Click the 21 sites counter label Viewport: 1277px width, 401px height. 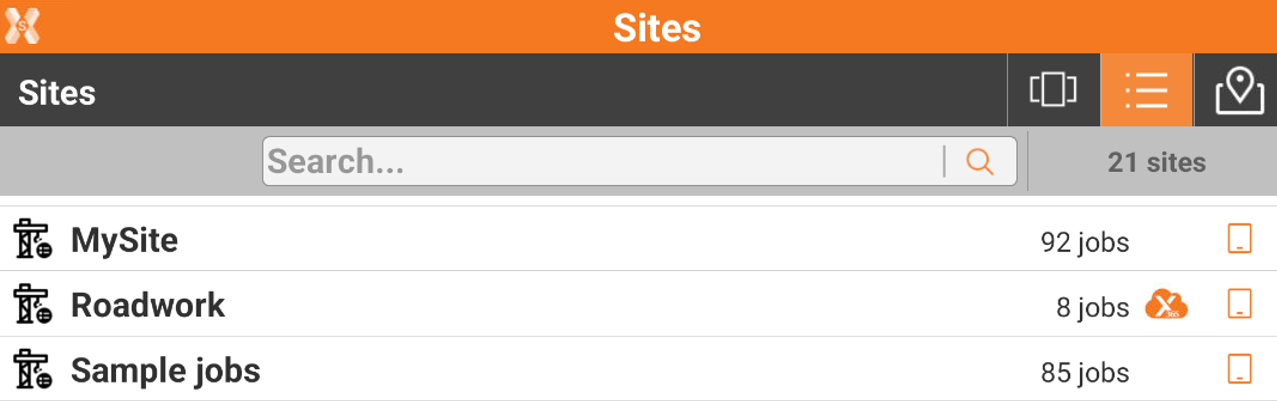(1156, 162)
